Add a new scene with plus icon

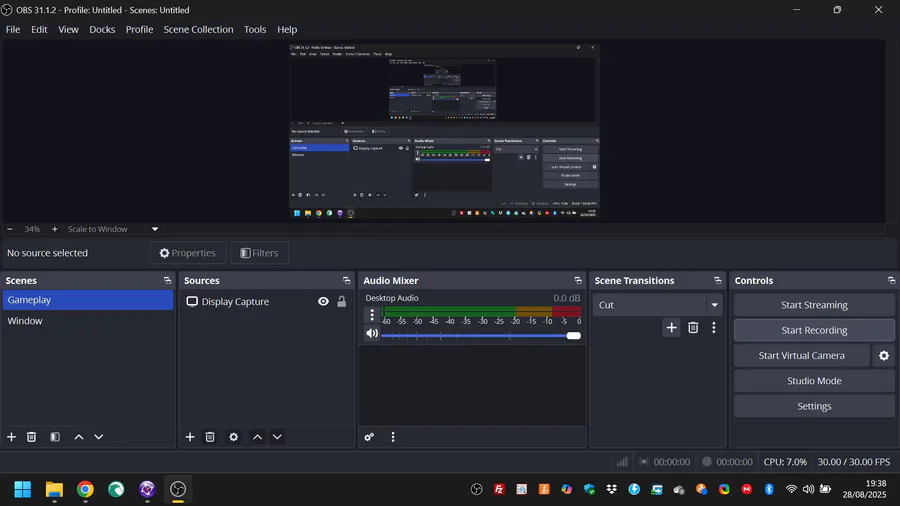click(11, 437)
